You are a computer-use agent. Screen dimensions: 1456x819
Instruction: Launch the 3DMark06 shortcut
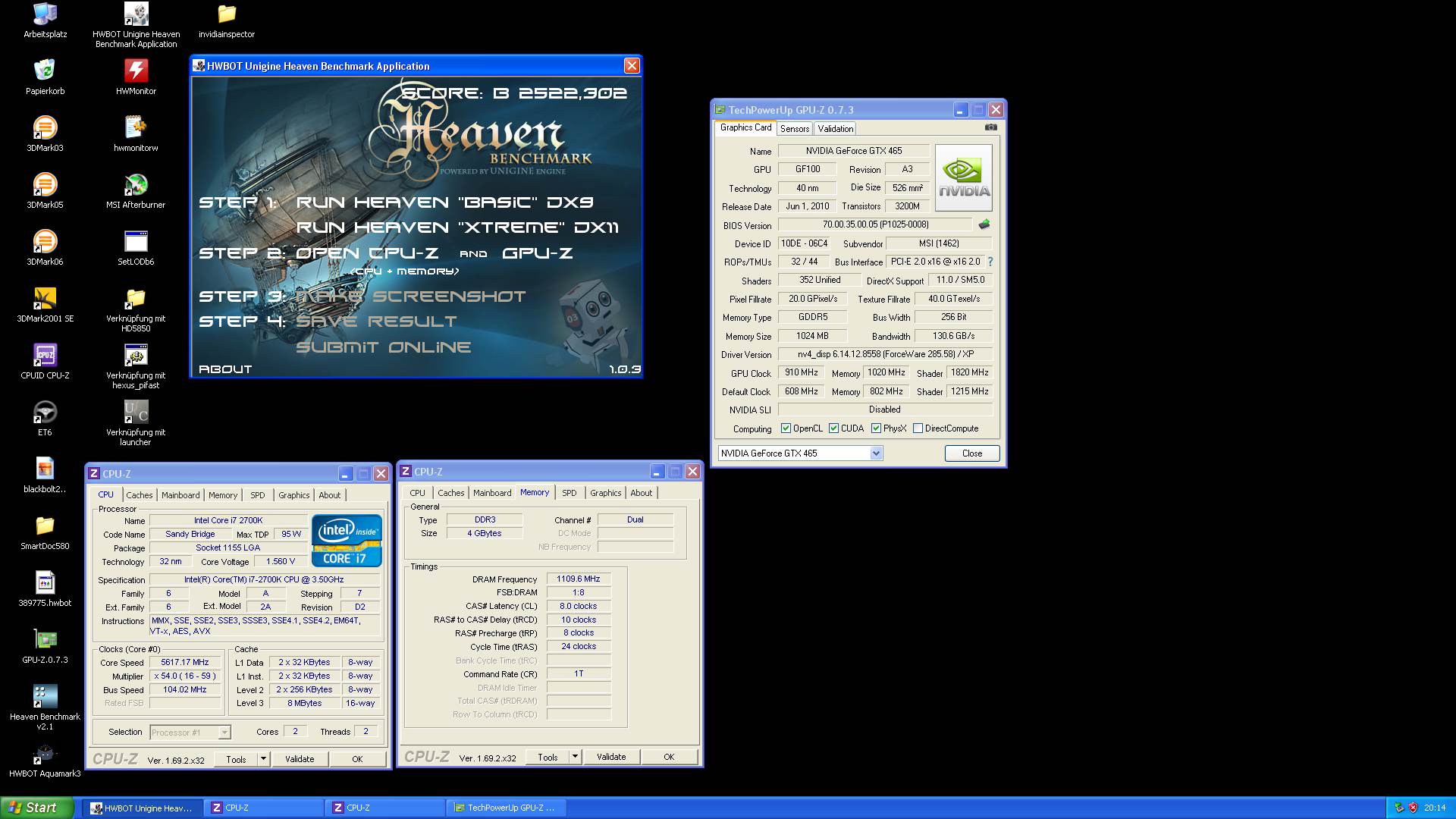click(45, 248)
